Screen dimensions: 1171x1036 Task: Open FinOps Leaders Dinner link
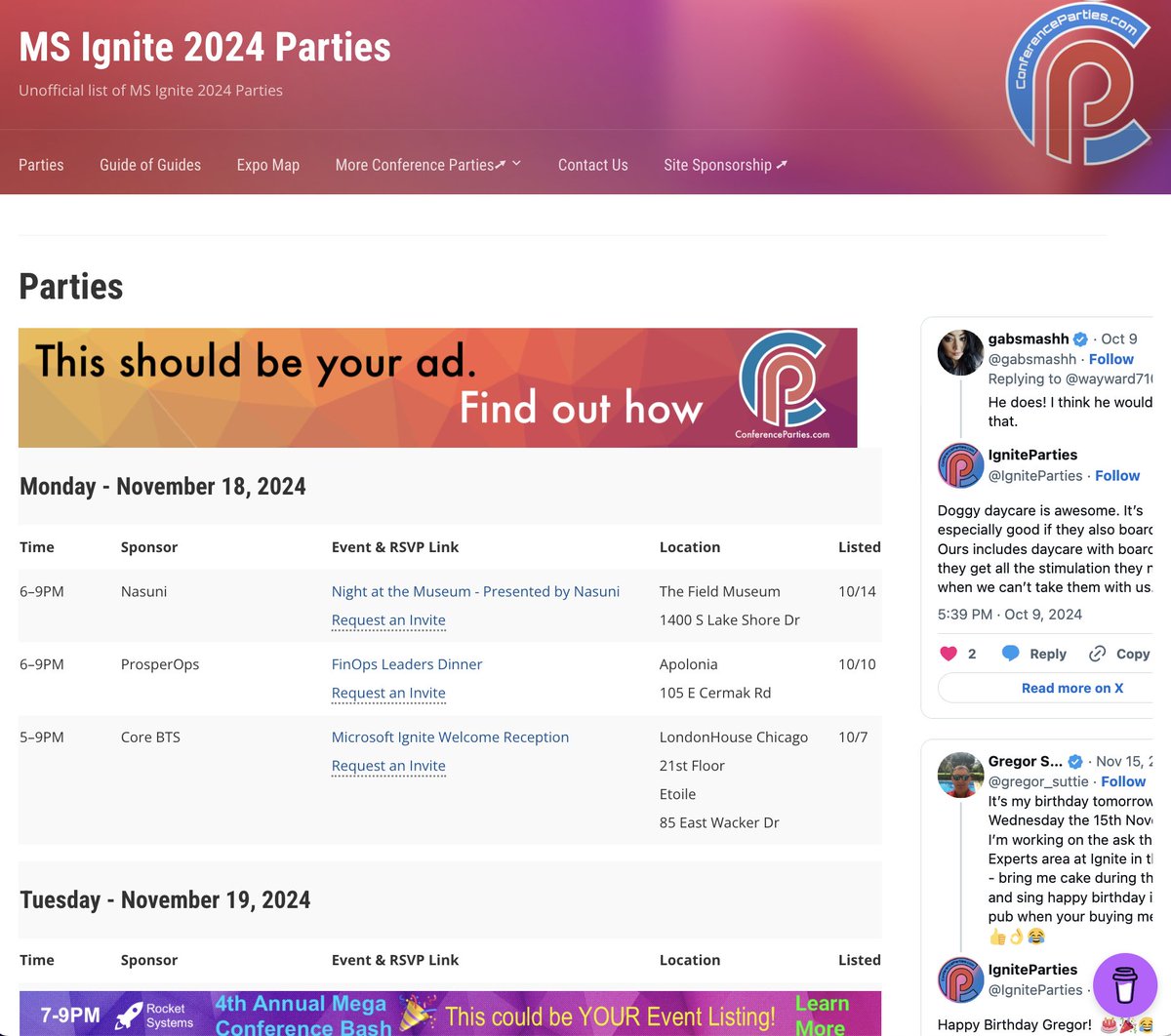[407, 664]
